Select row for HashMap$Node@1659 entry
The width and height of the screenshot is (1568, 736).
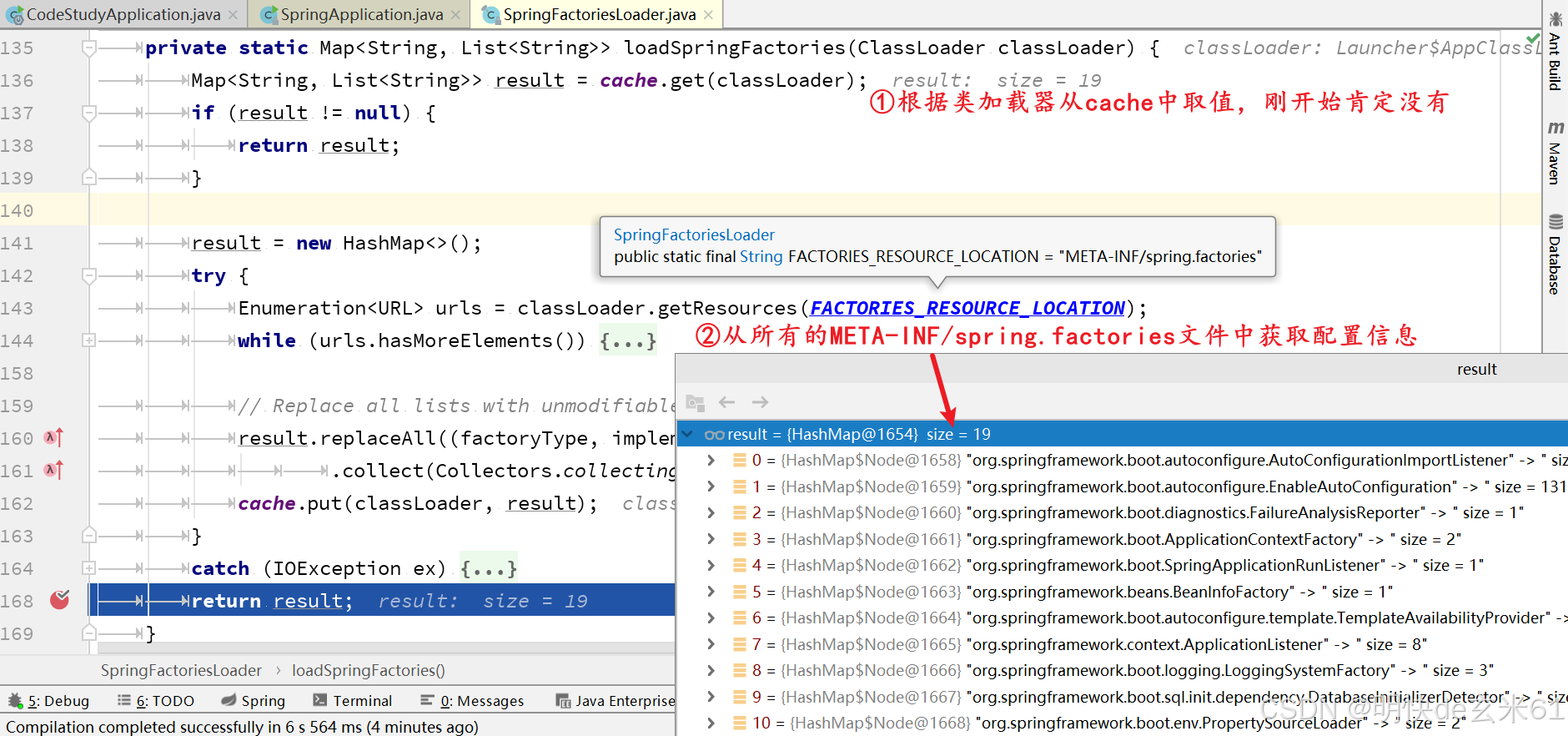(1122, 486)
